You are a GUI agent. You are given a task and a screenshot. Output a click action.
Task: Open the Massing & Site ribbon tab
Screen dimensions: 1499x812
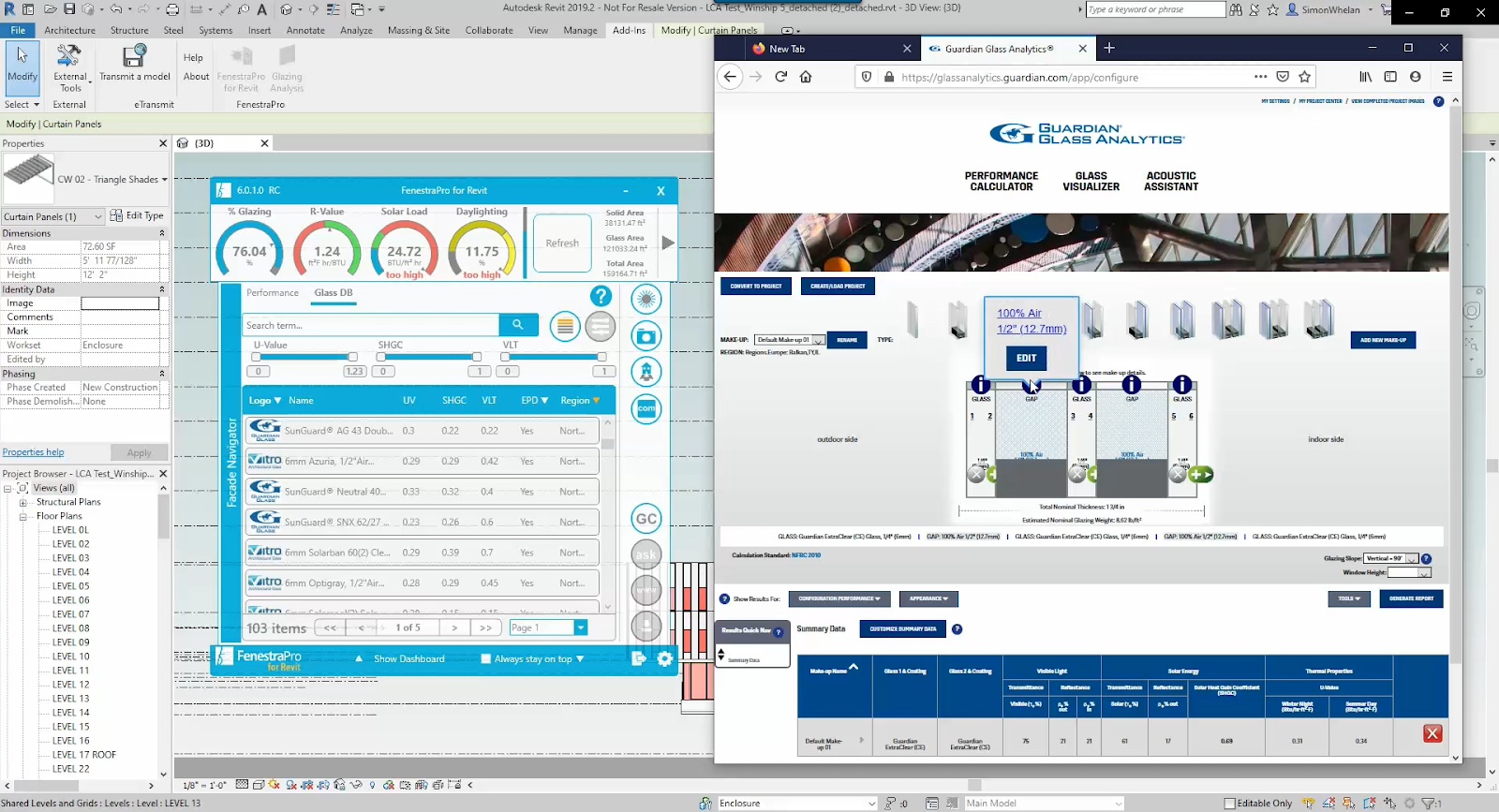coord(418,30)
